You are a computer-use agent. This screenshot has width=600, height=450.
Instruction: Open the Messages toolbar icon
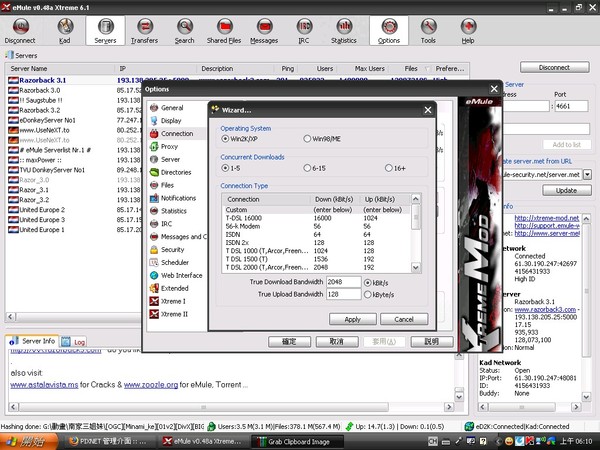pyautogui.click(x=264, y=31)
